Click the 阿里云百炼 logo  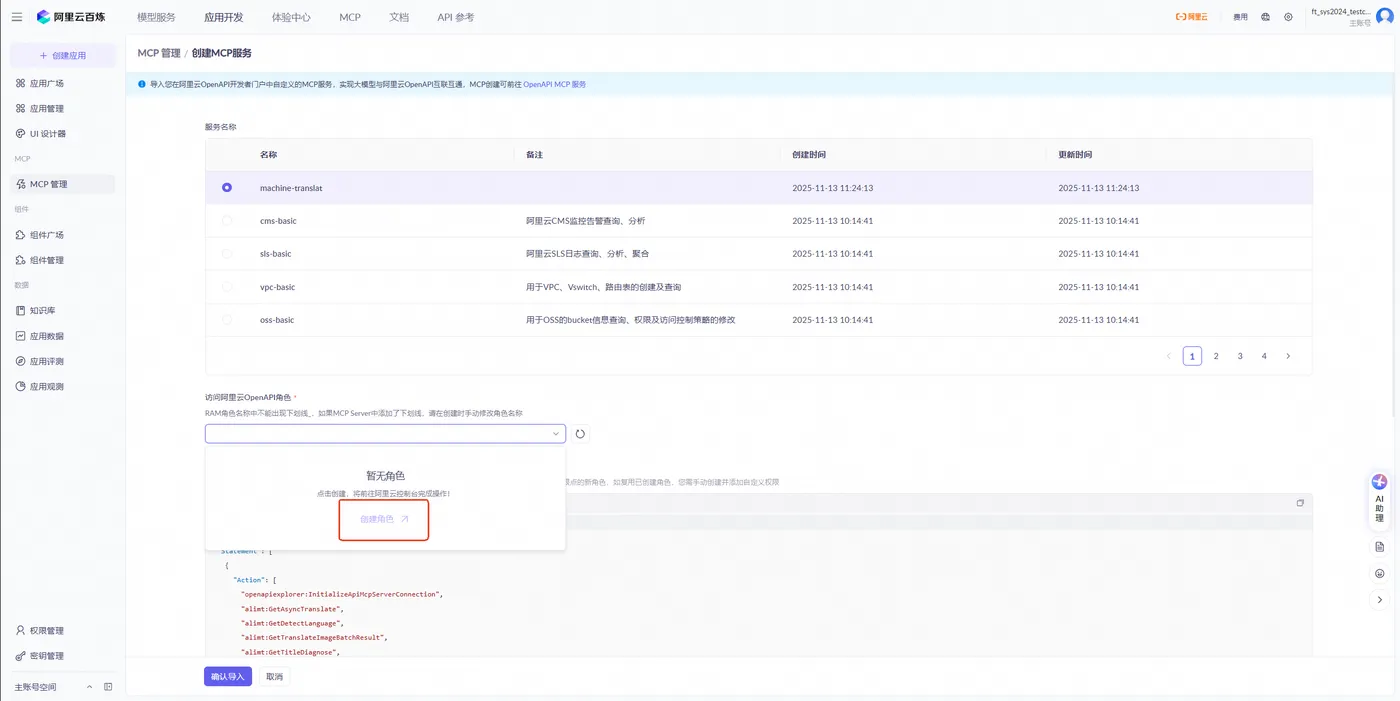tap(70, 17)
